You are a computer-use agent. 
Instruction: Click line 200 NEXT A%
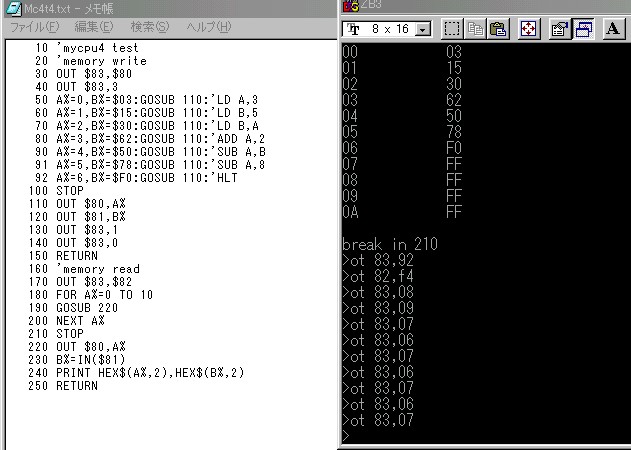point(66,320)
